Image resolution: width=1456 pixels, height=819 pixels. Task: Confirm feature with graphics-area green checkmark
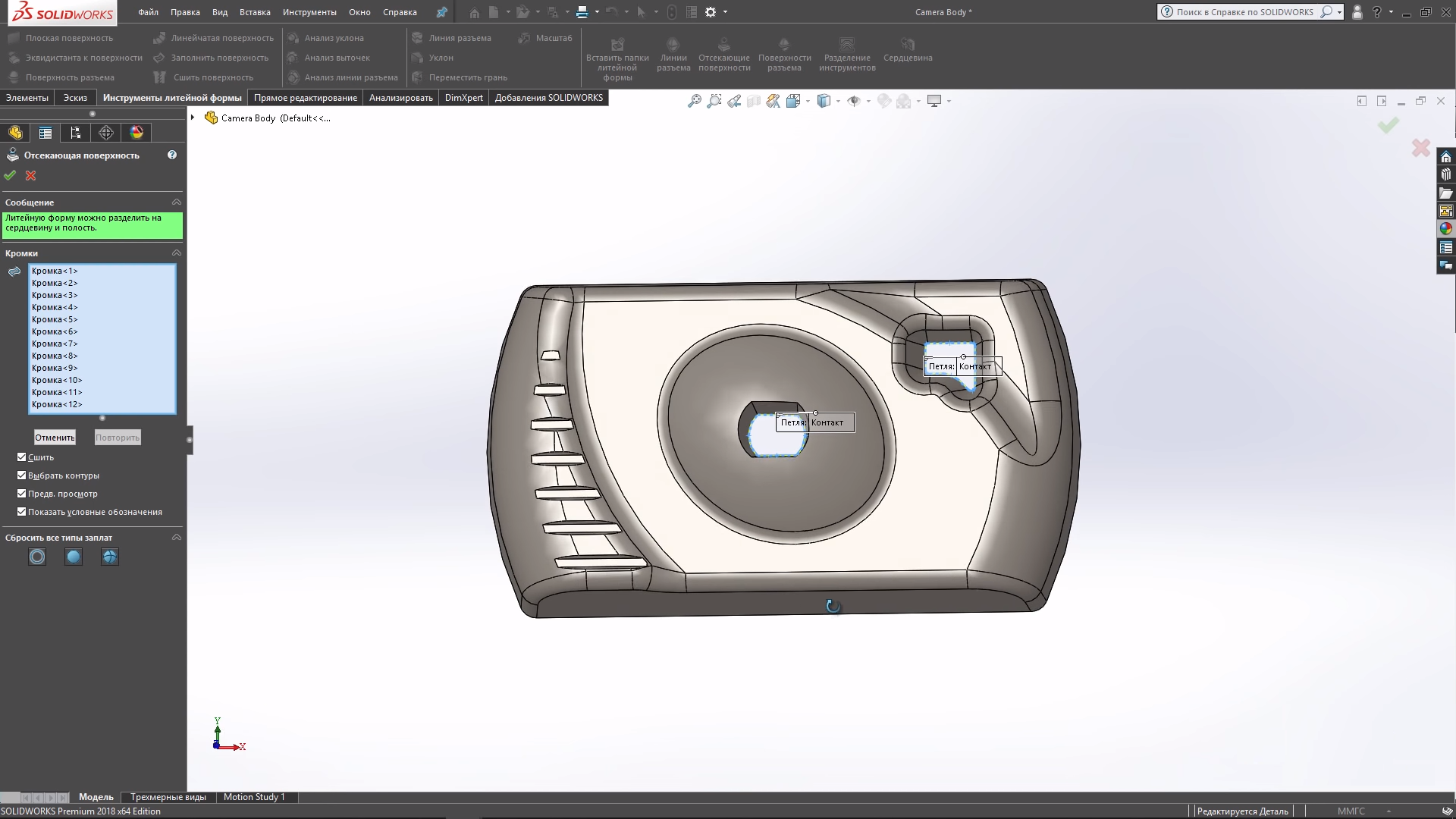[1388, 125]
